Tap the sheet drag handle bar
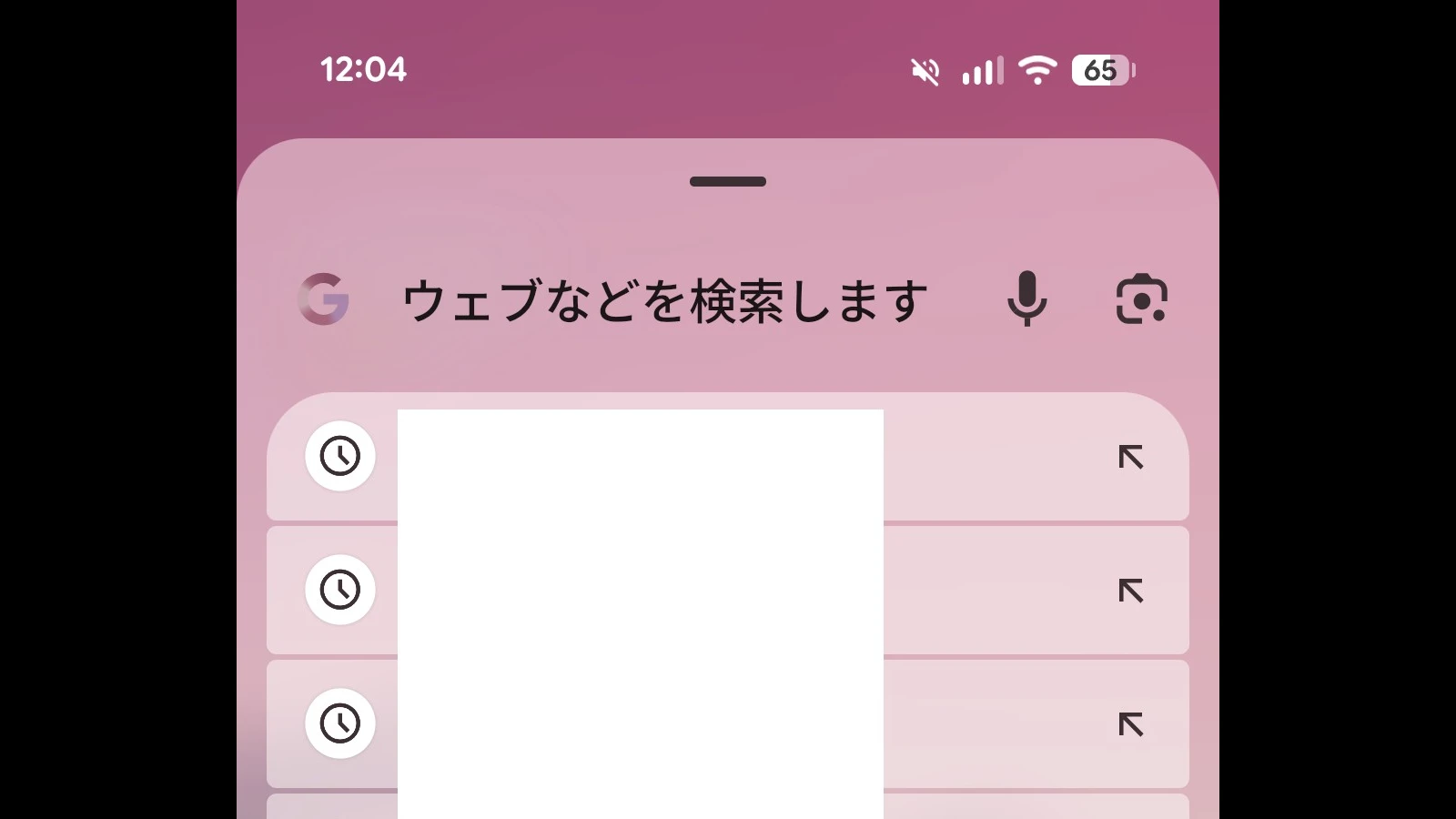 (x=728, y=181)
